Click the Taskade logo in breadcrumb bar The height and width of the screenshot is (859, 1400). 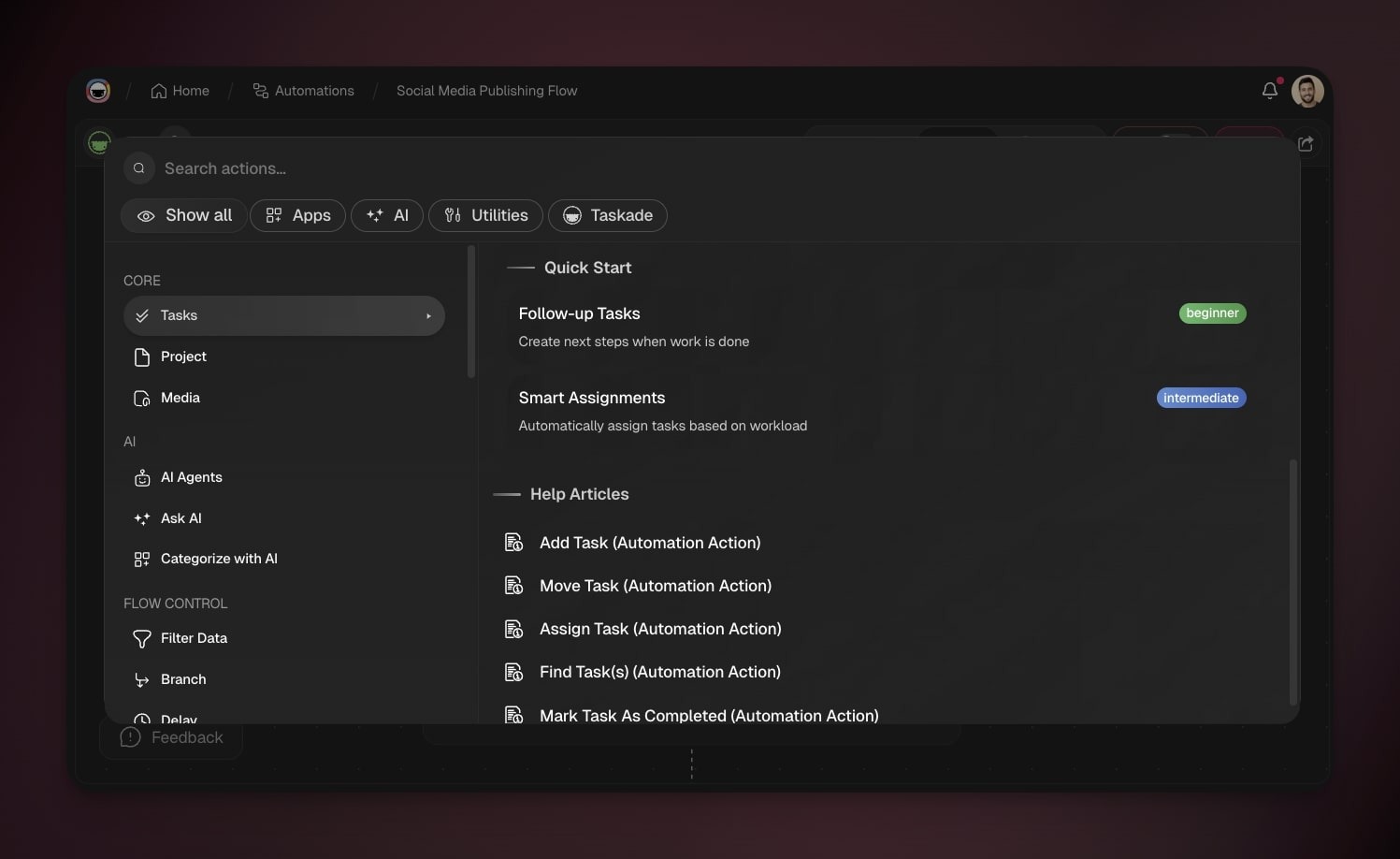pos(98,91)
